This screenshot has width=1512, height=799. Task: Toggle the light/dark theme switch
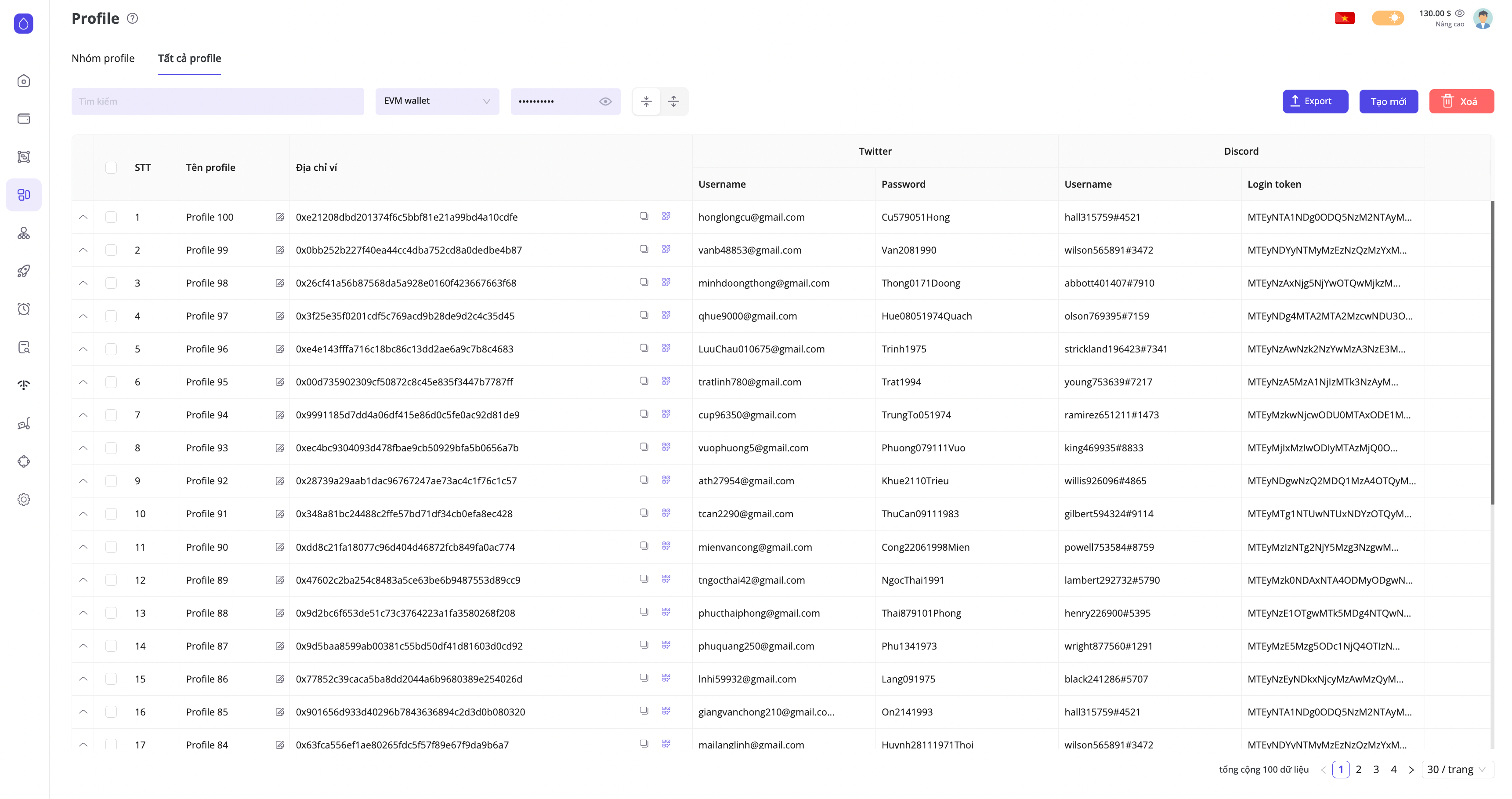pos(1388,18)
